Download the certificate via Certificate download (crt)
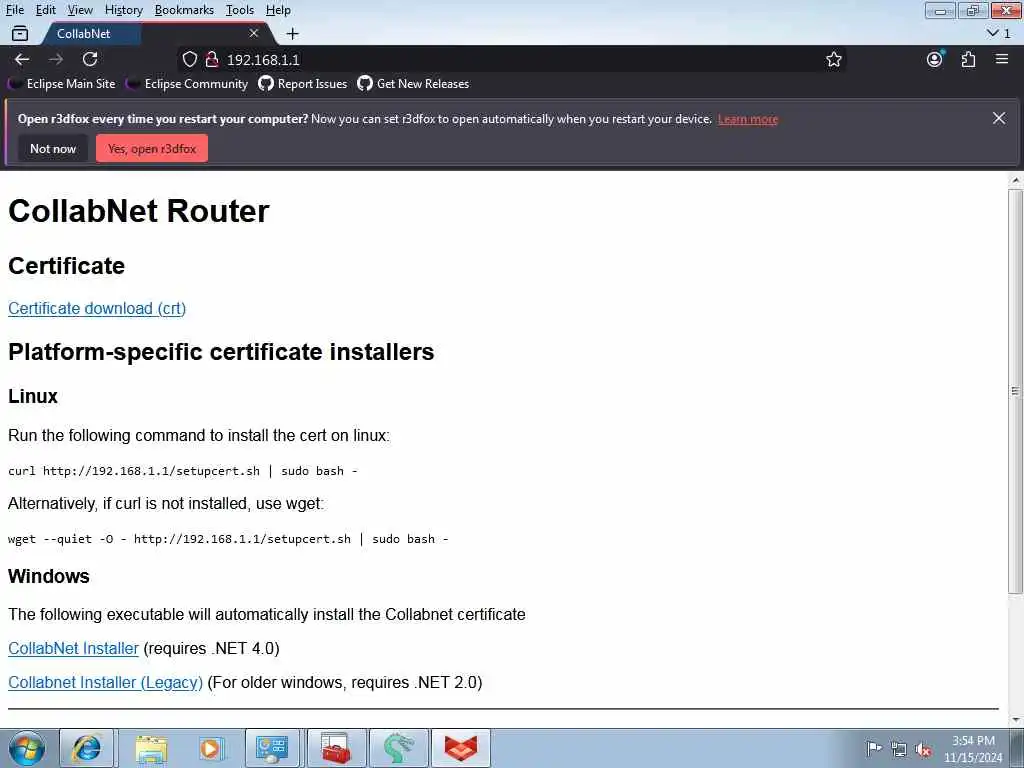Viewport: 1024px width, 768px height. click(x=97, y=308)
